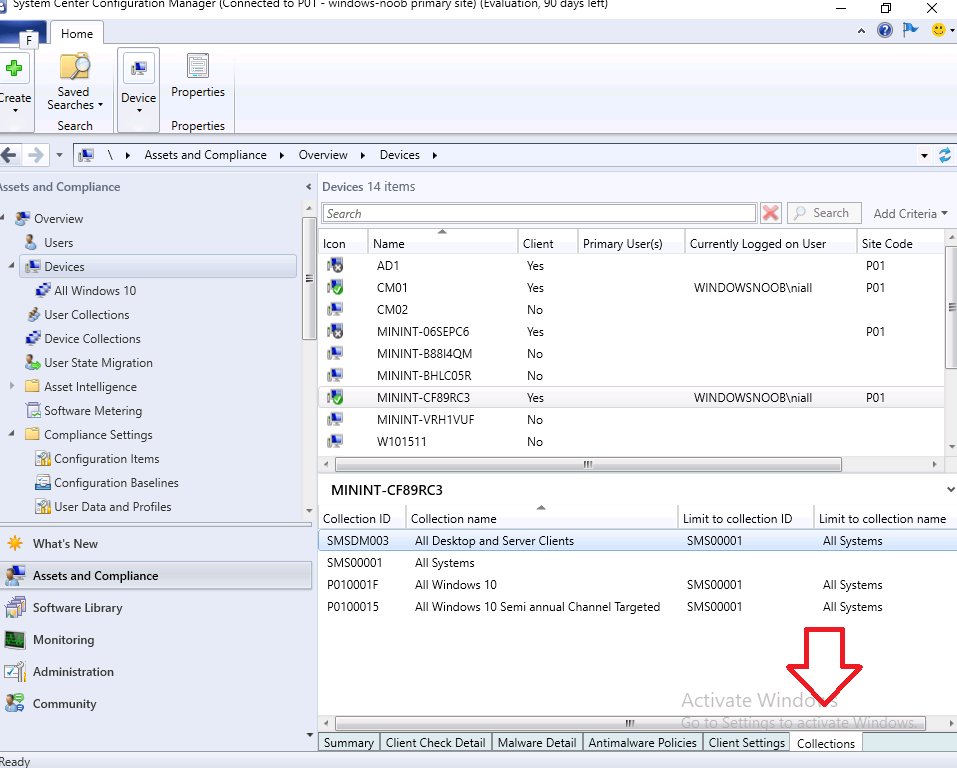Minimize the ribbon with the up chevron
Viewport: 957px width, 768px height.
[861, 31]
